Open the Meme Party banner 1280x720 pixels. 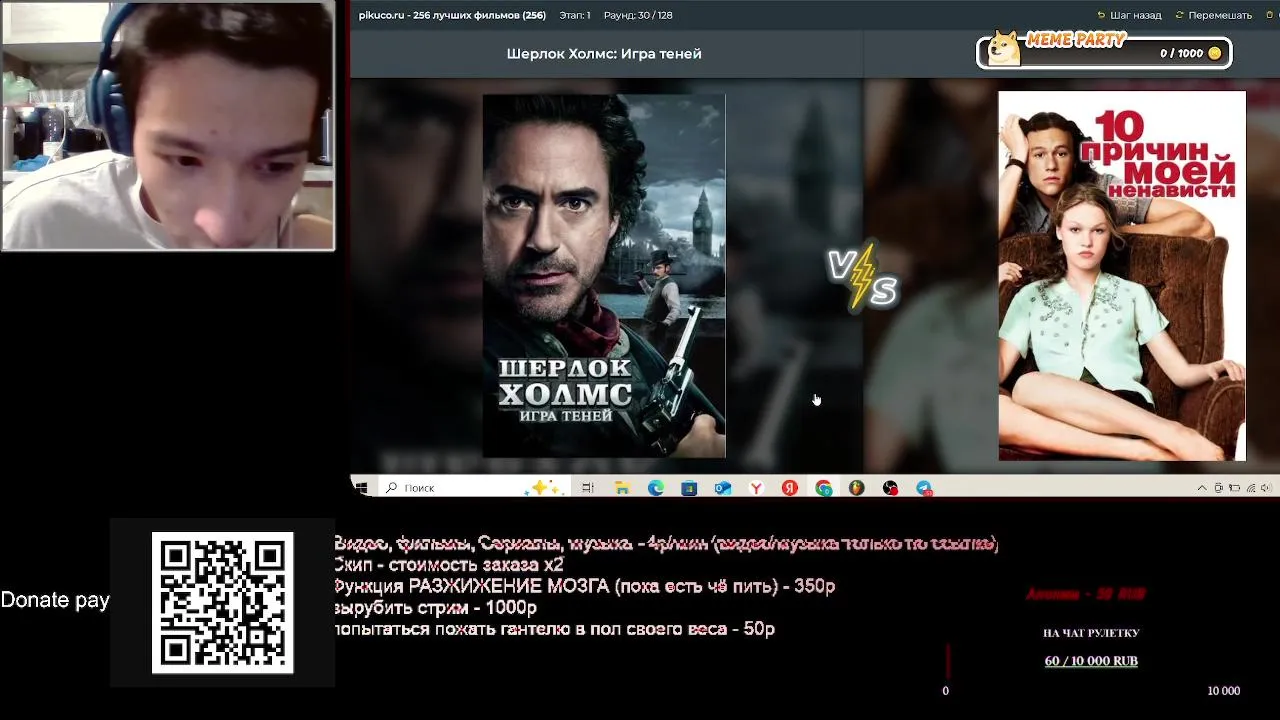[x=1104, y=50]
